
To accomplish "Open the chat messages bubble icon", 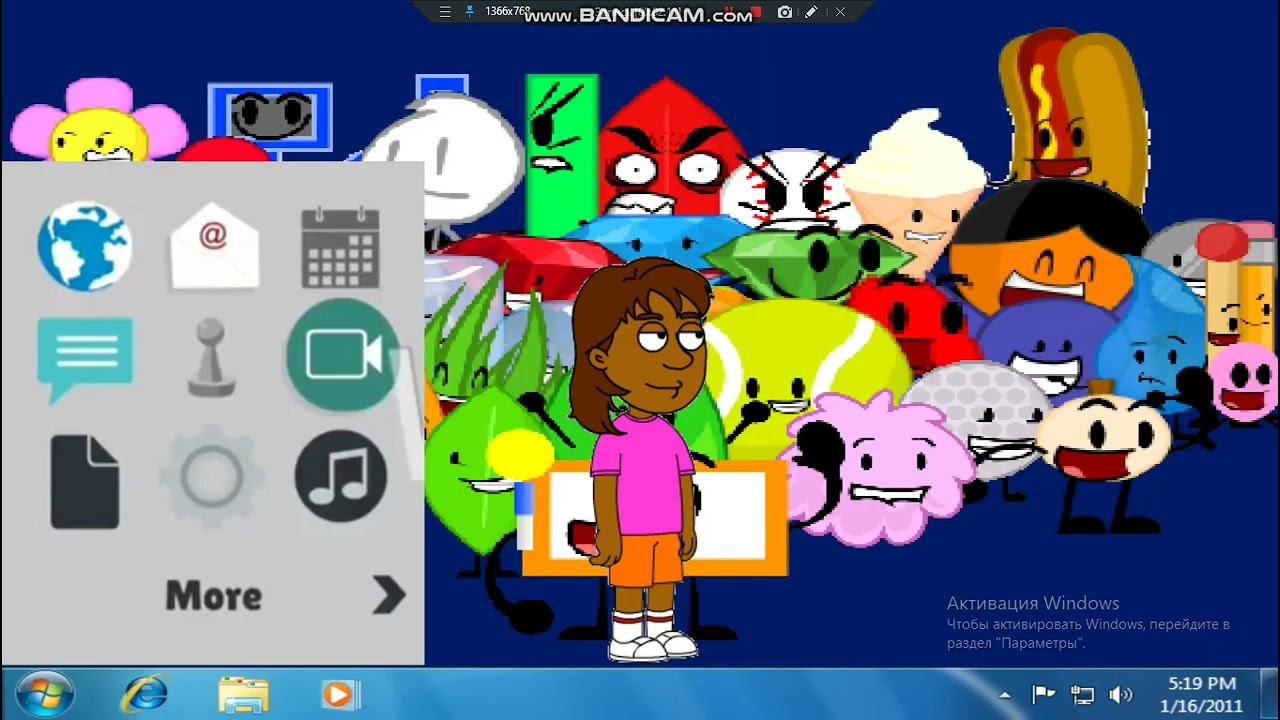I will tap(85, 359).
